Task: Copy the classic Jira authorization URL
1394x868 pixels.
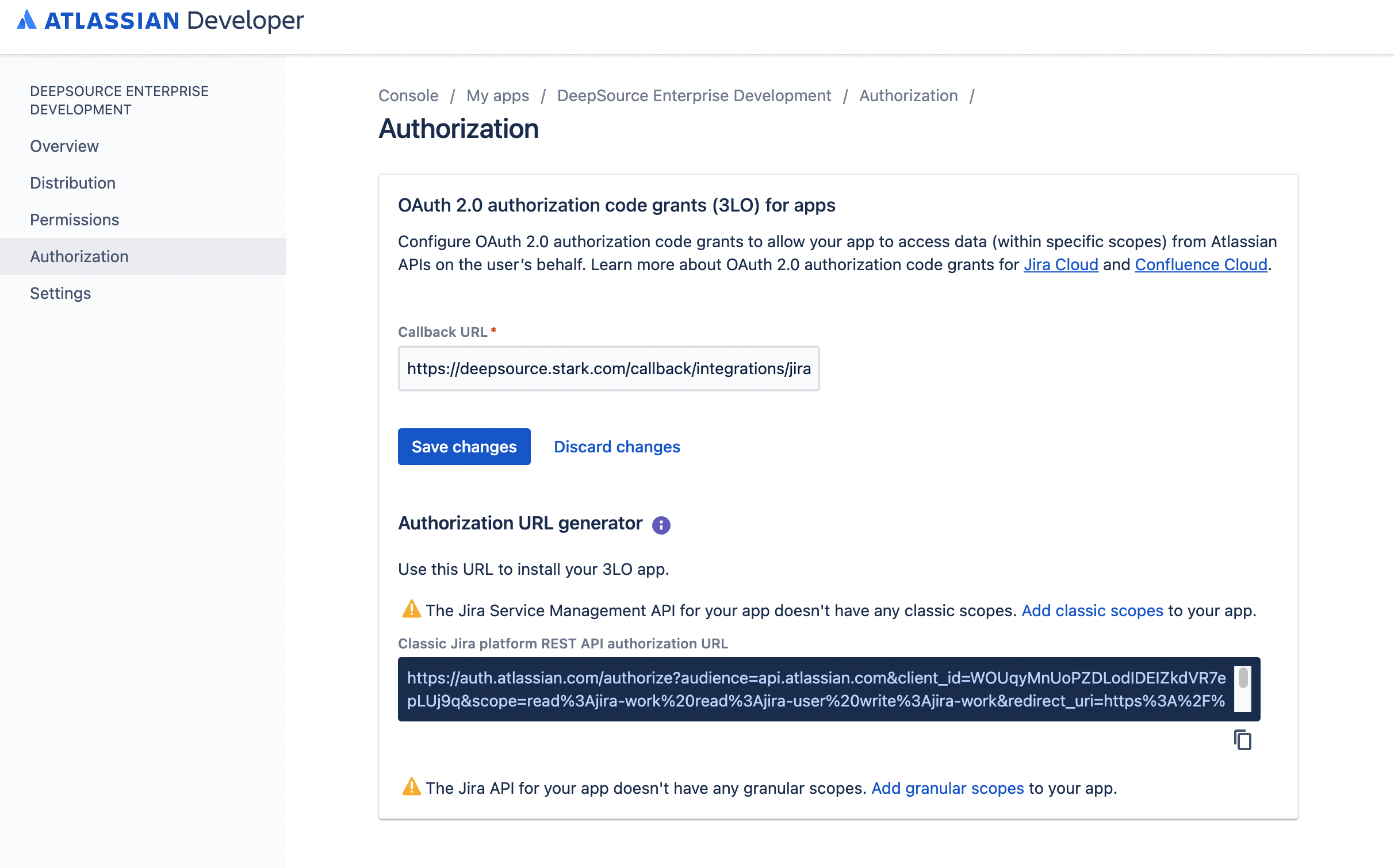Action: coord(1242,740)
